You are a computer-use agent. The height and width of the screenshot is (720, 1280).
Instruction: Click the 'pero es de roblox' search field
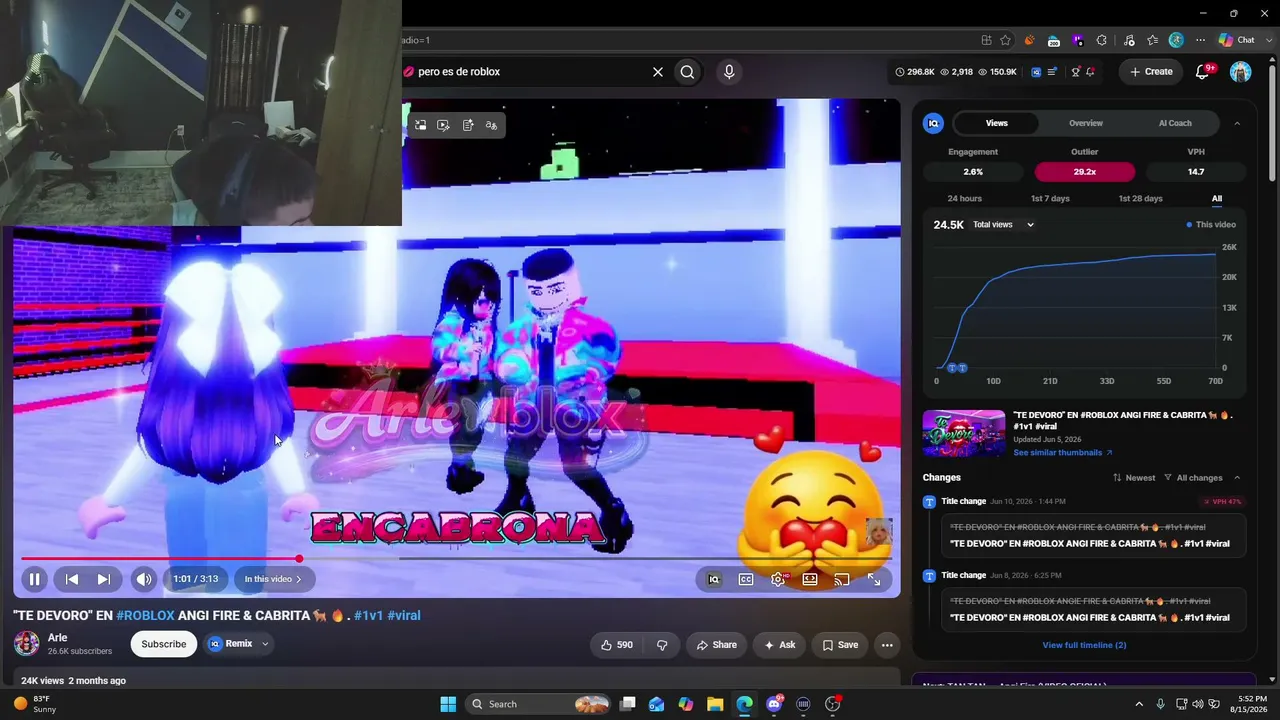point(525,72)
